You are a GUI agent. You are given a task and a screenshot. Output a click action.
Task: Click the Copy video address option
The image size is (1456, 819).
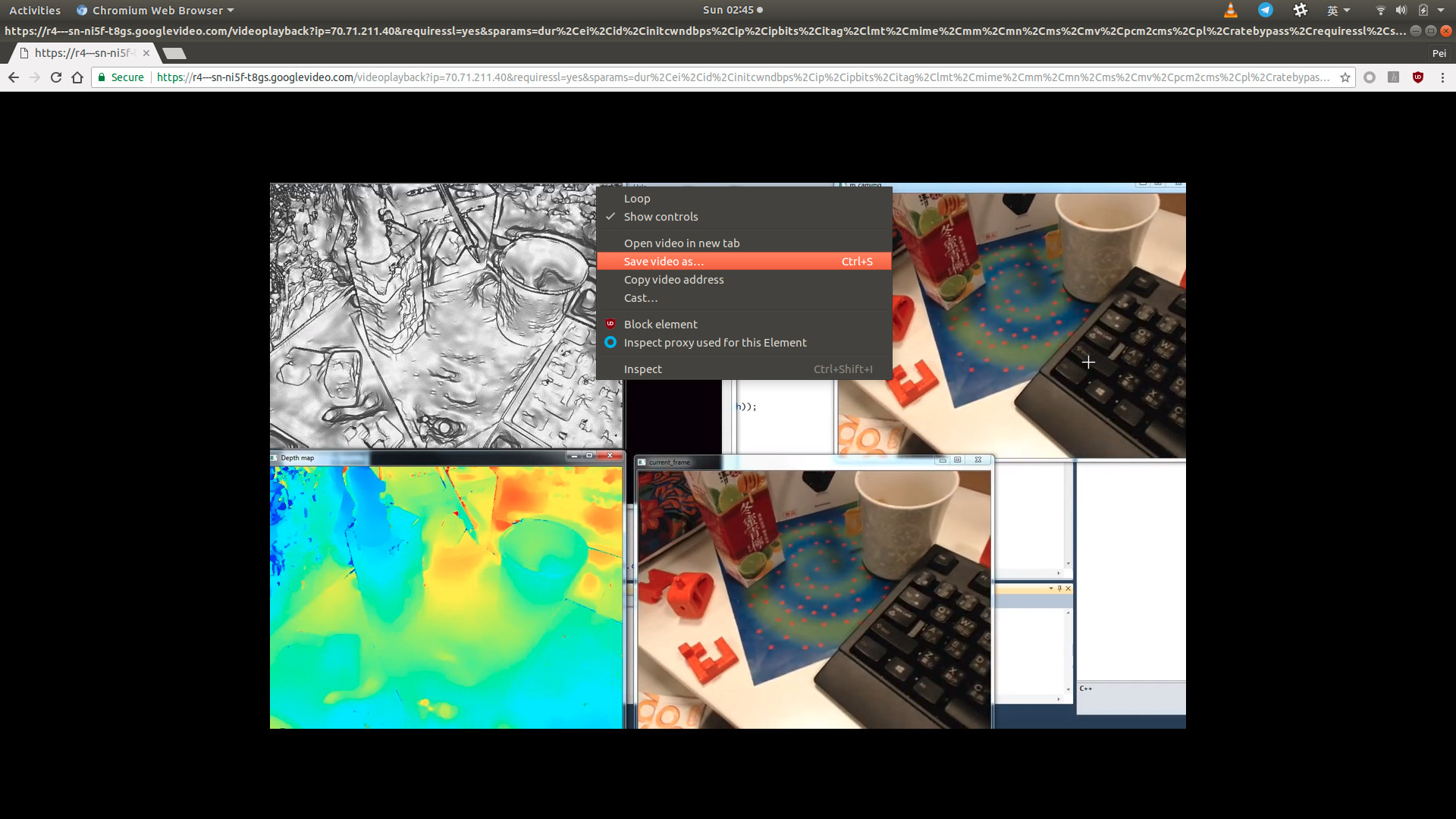click(674, 279)
